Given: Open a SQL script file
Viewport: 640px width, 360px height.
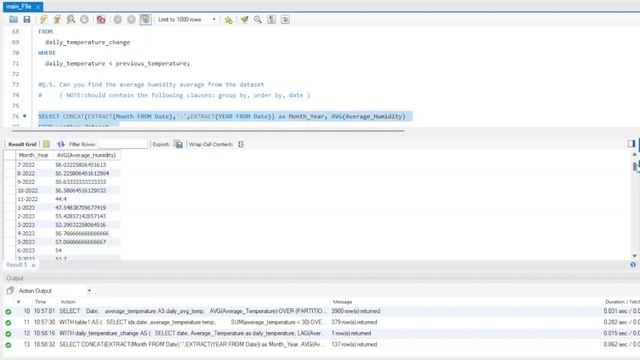Looking at the screenshot, I should (13, 19).
